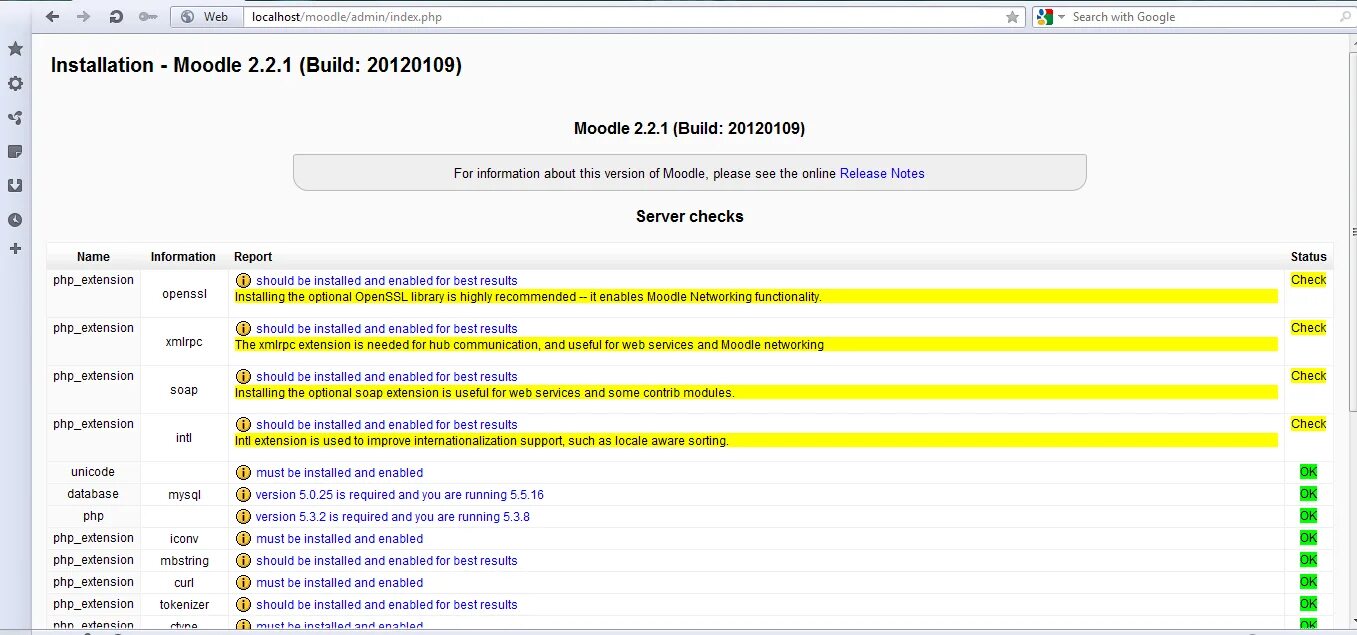Click the Check status for intl

tap(1308, 424)
